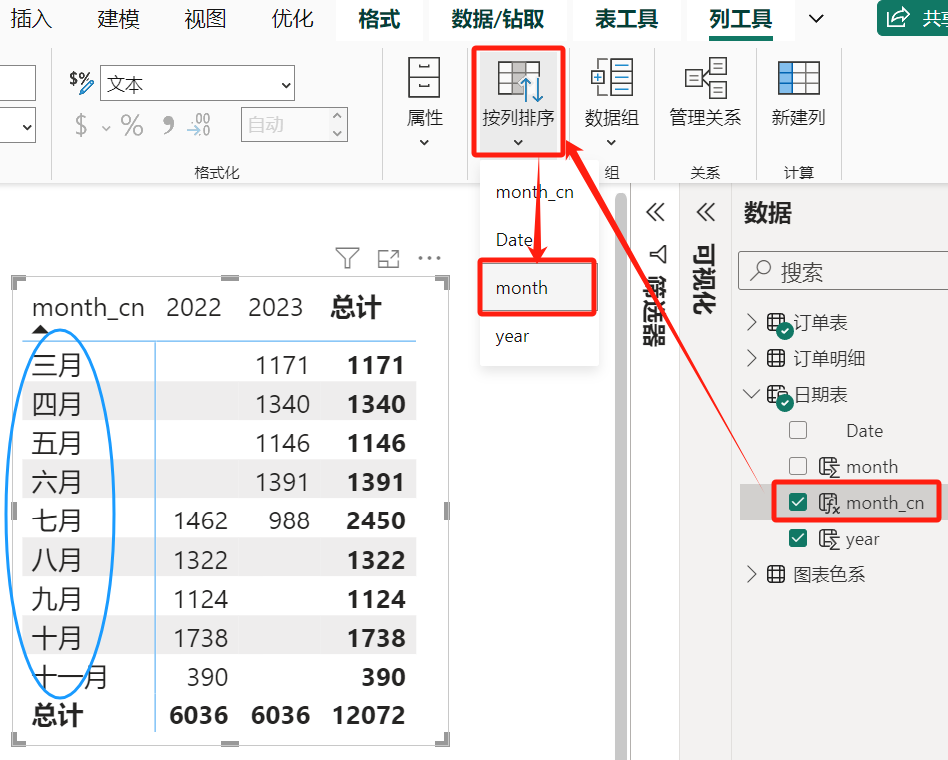Collapse the 筛选器 filters pane chevrons
This screenshot has width=948, height=760.
click(655, 212)
